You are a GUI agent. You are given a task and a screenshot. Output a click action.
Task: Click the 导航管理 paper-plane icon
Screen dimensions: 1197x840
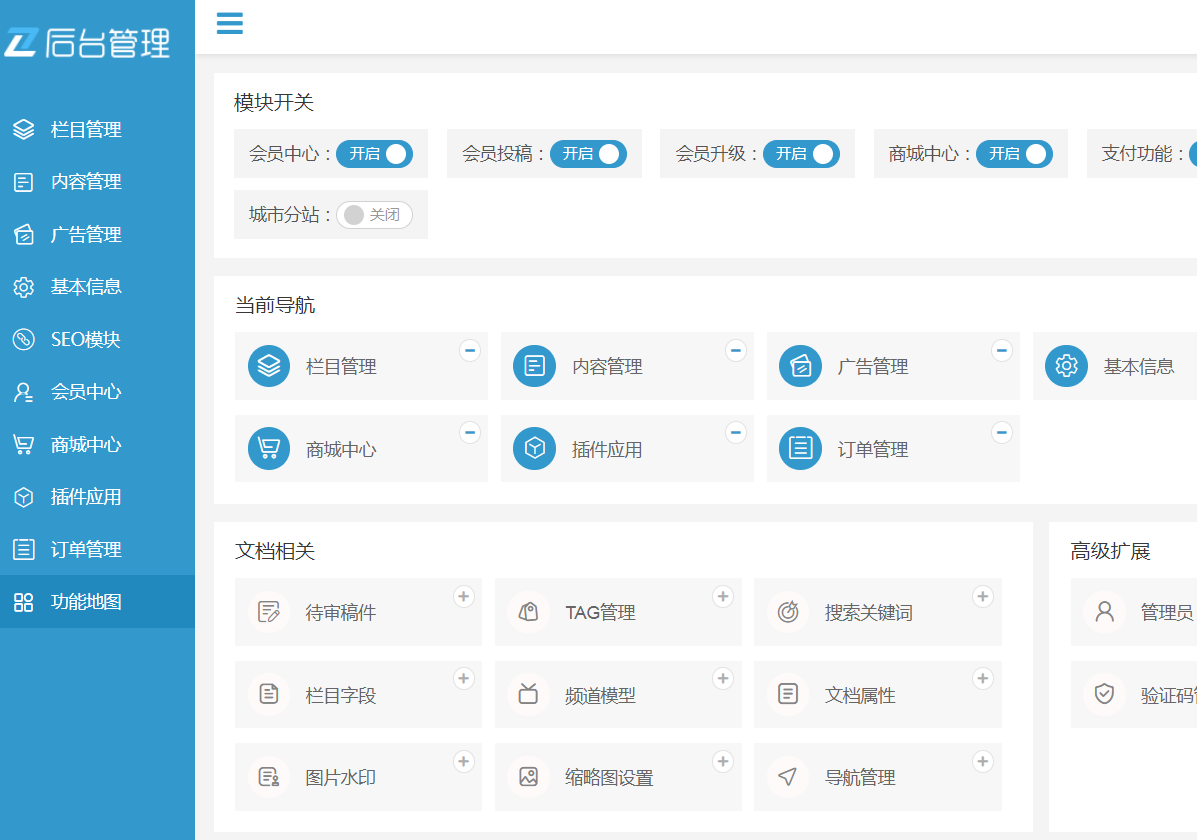click(x=788, y=777)
